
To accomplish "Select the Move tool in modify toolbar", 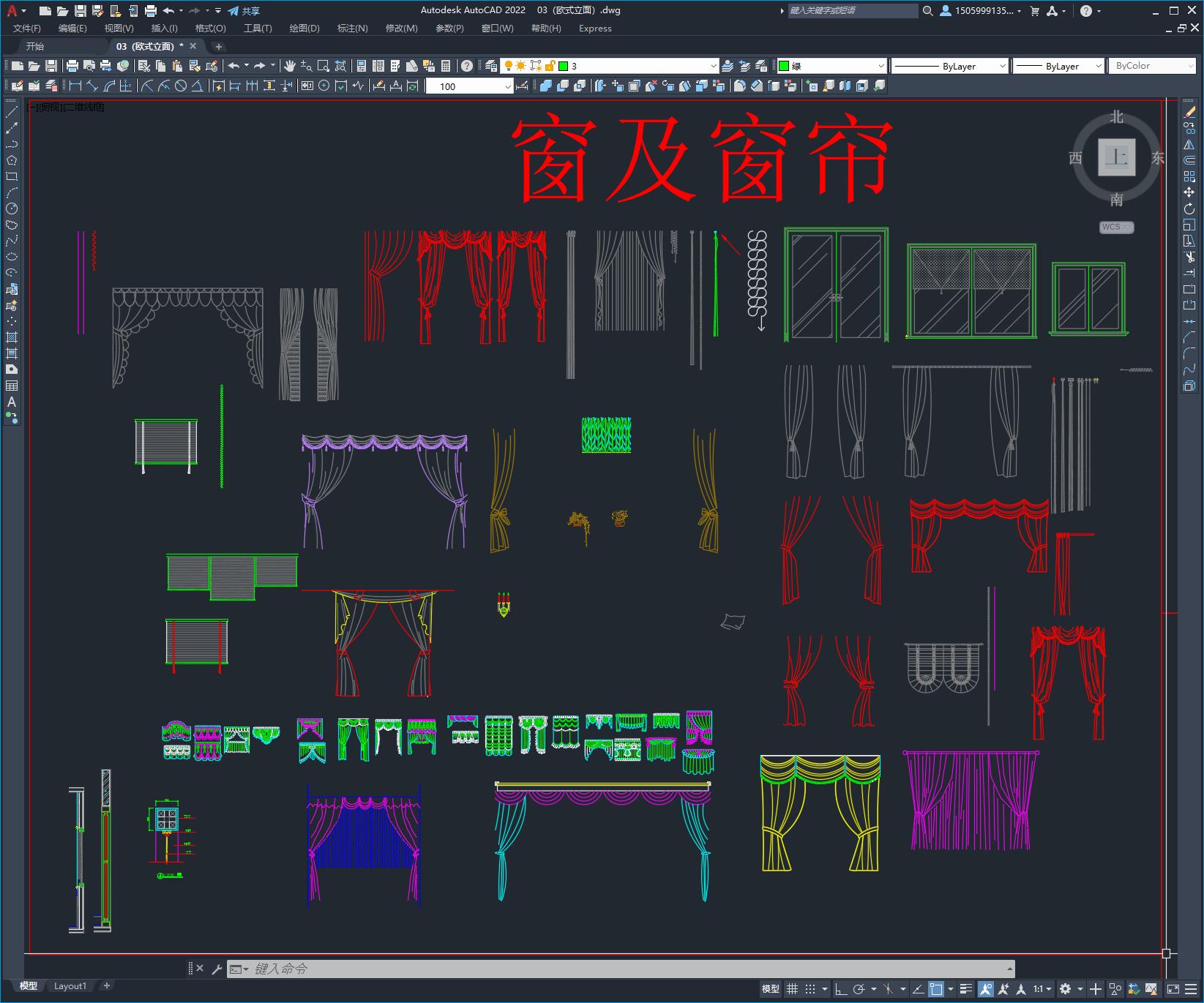I will click(x=1189, y=192).
